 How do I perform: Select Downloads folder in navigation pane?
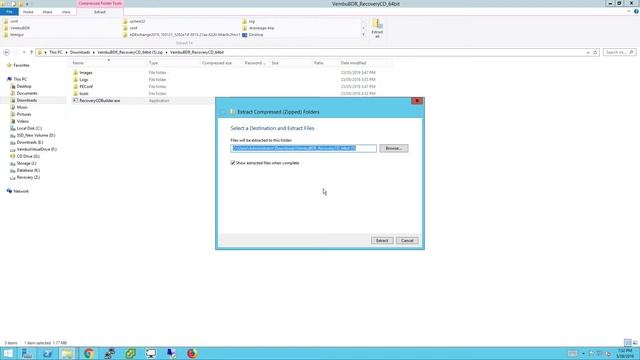[x=27, y=100]
